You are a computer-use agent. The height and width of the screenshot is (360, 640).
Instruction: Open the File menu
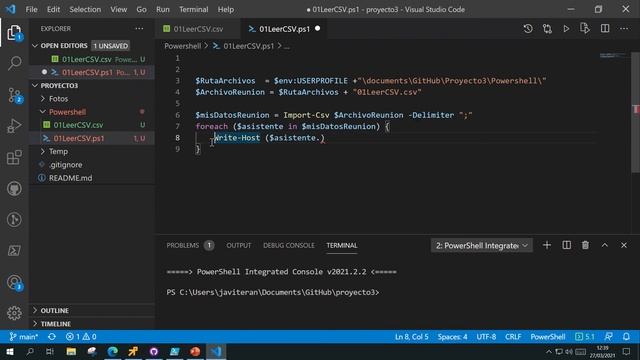click(x=31, y=9)
